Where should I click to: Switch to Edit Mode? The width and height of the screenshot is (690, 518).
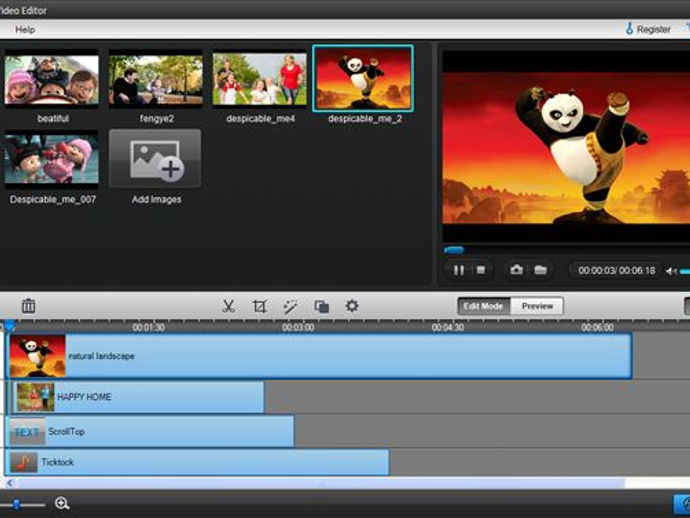click(483, 306)
